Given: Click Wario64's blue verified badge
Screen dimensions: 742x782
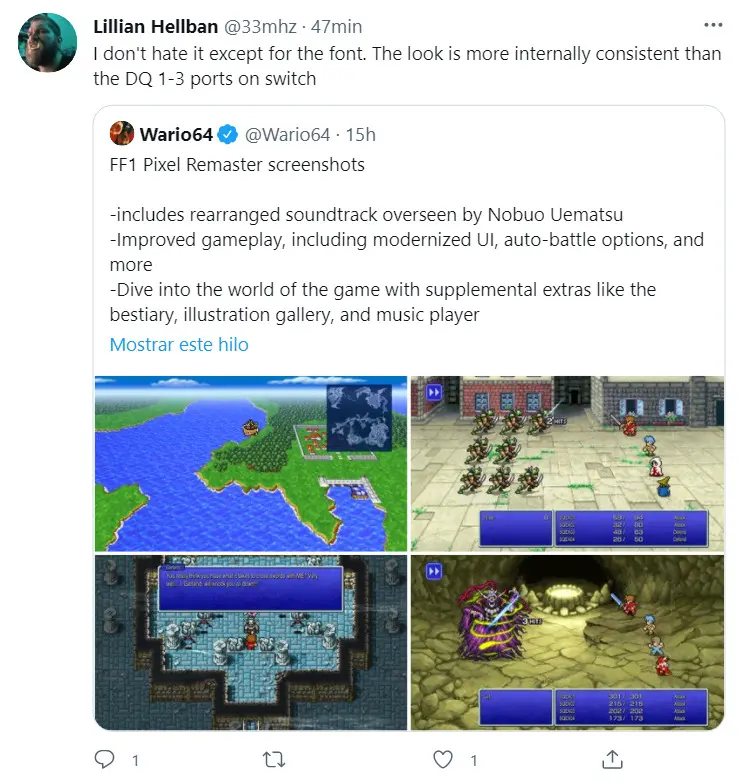Looking at the screenshot, I should coord(228,135).
